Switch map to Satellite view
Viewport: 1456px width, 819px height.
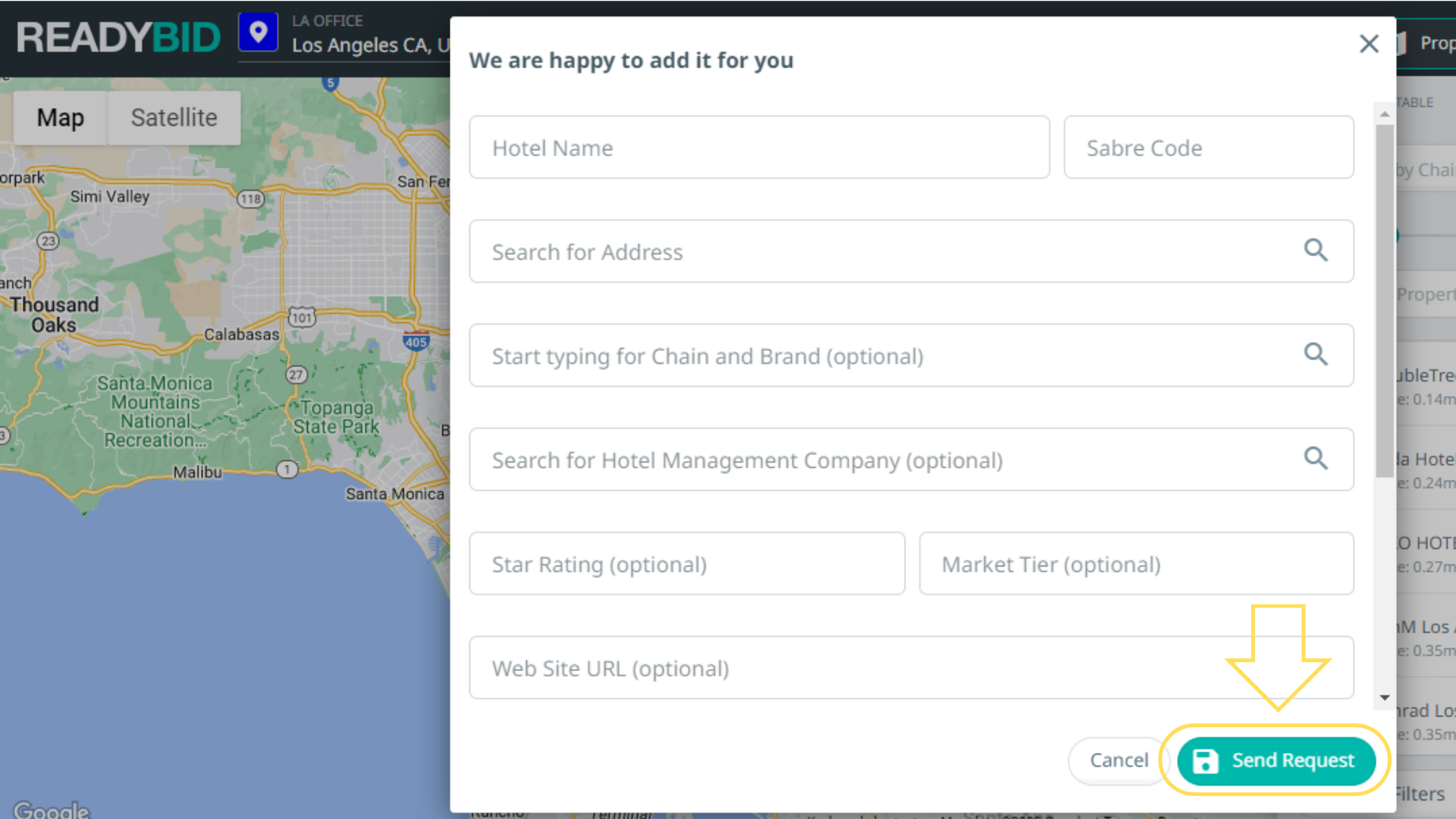tap(174, 118)
